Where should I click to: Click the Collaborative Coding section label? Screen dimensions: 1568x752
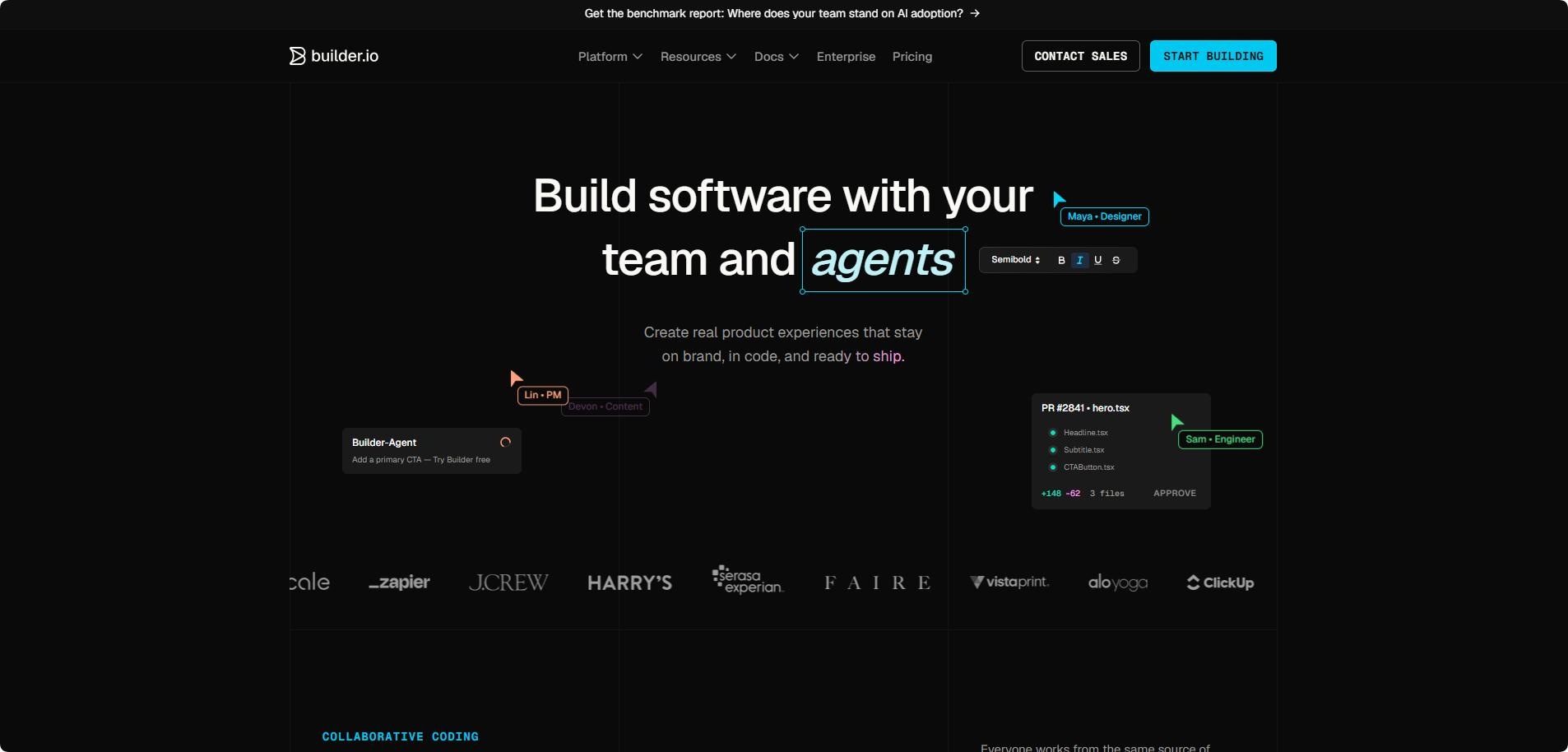[x=400, y=736]
